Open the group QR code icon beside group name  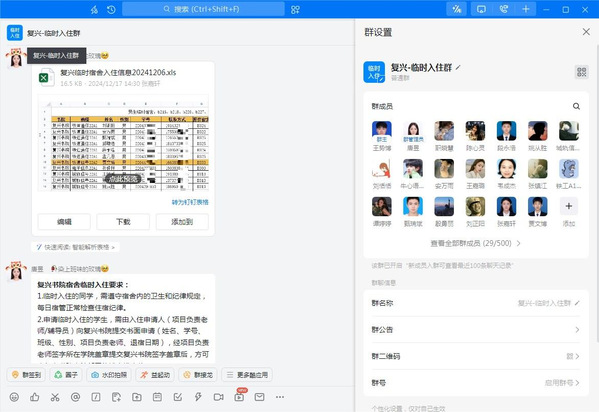[581, 72]
